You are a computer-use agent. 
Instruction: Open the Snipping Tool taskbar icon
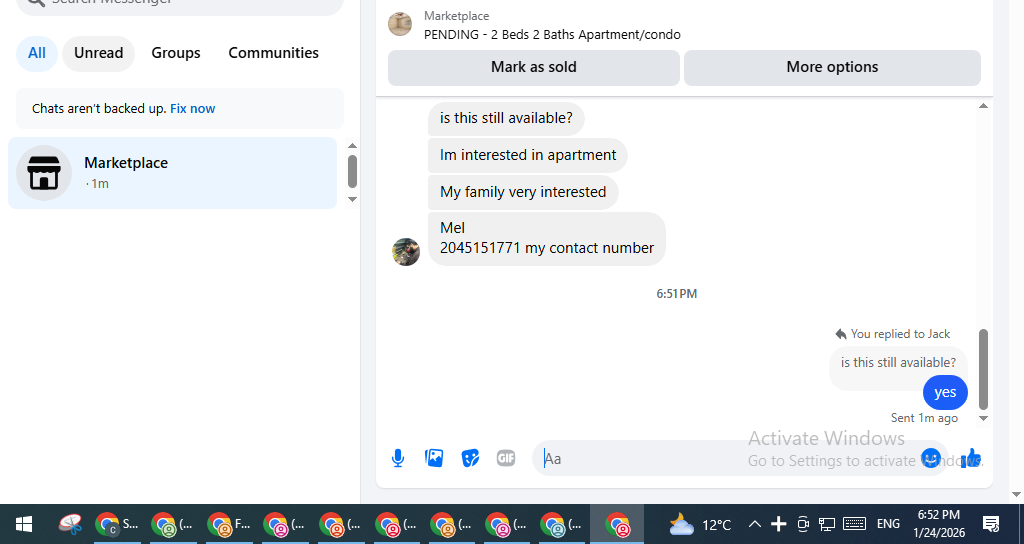coord(71,524)
